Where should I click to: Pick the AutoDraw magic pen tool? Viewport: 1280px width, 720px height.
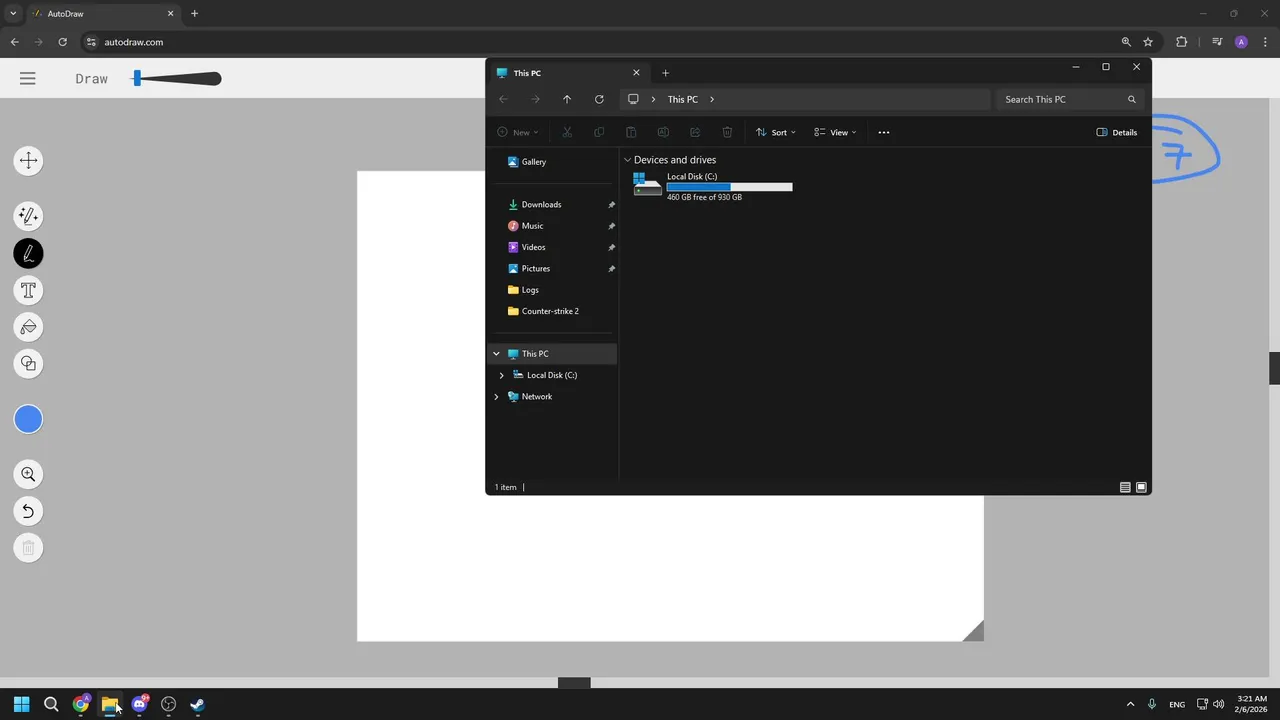pyautogui.click(x=28, y=216)
